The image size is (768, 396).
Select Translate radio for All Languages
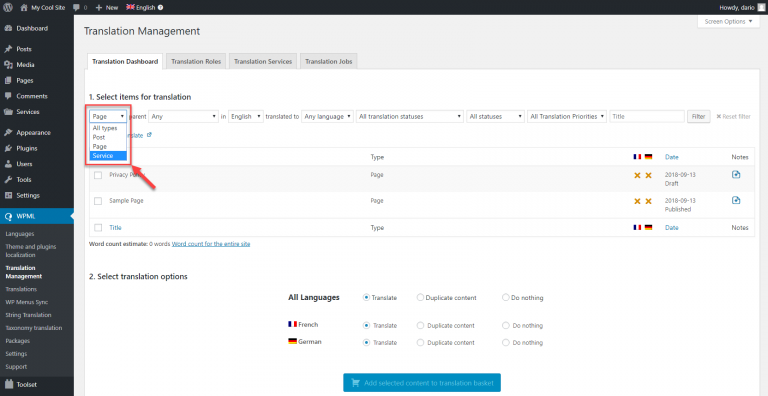tap(366, 297)
